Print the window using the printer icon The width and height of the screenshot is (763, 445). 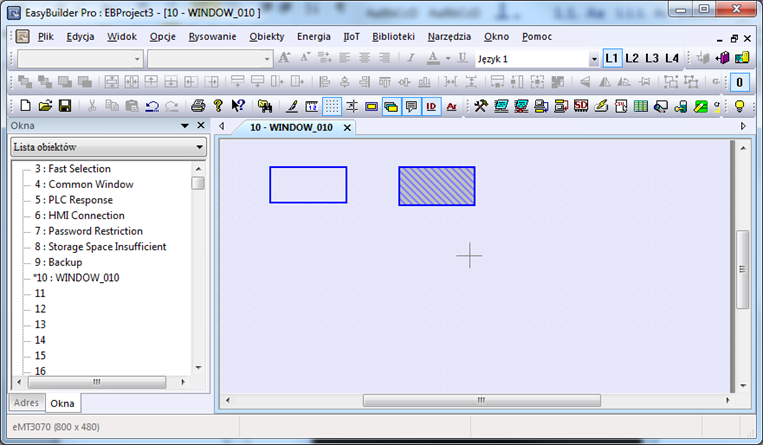(198, 106)
